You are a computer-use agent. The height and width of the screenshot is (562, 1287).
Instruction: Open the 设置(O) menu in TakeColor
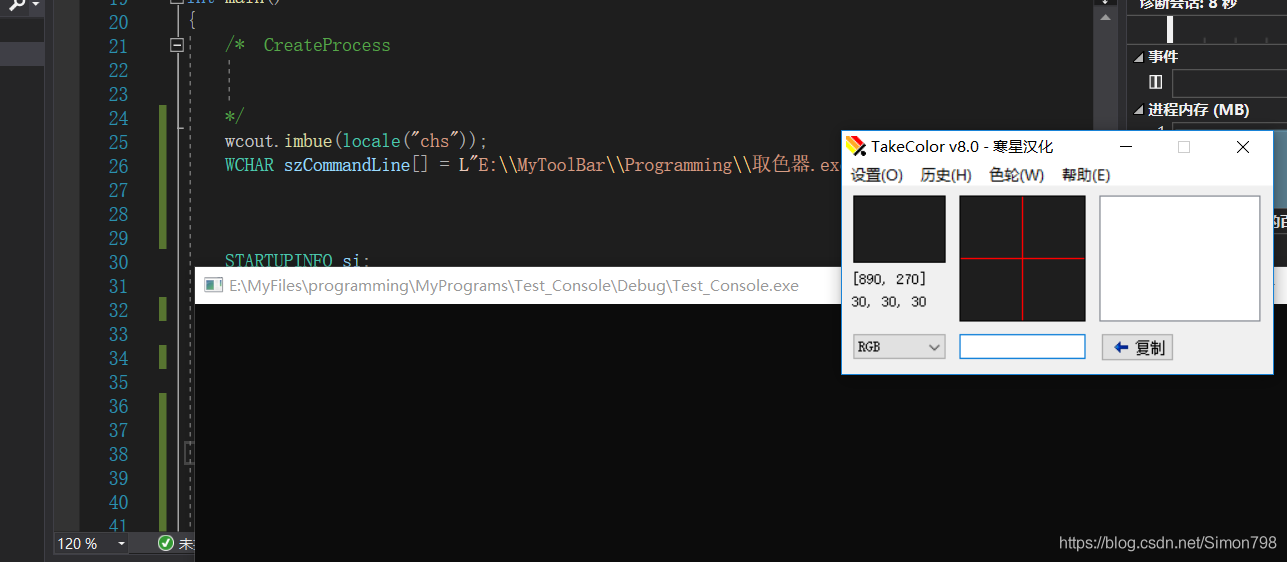click(877, 175)
